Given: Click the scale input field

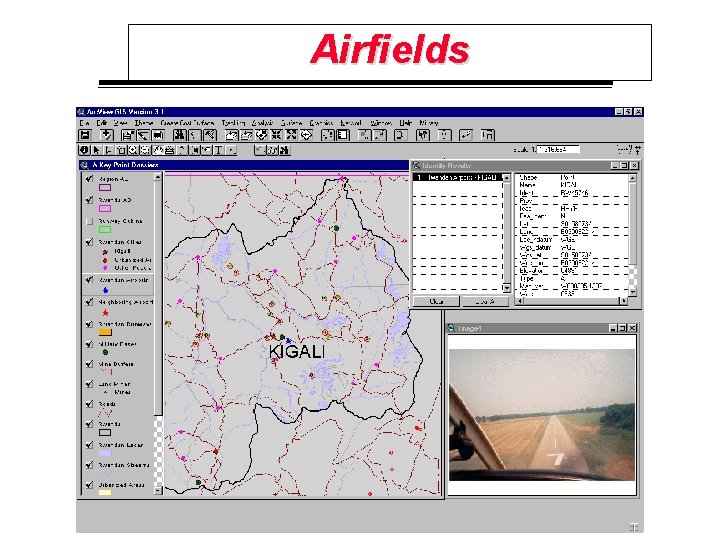Looking at the screenshot, I should (x=558, y=149).
